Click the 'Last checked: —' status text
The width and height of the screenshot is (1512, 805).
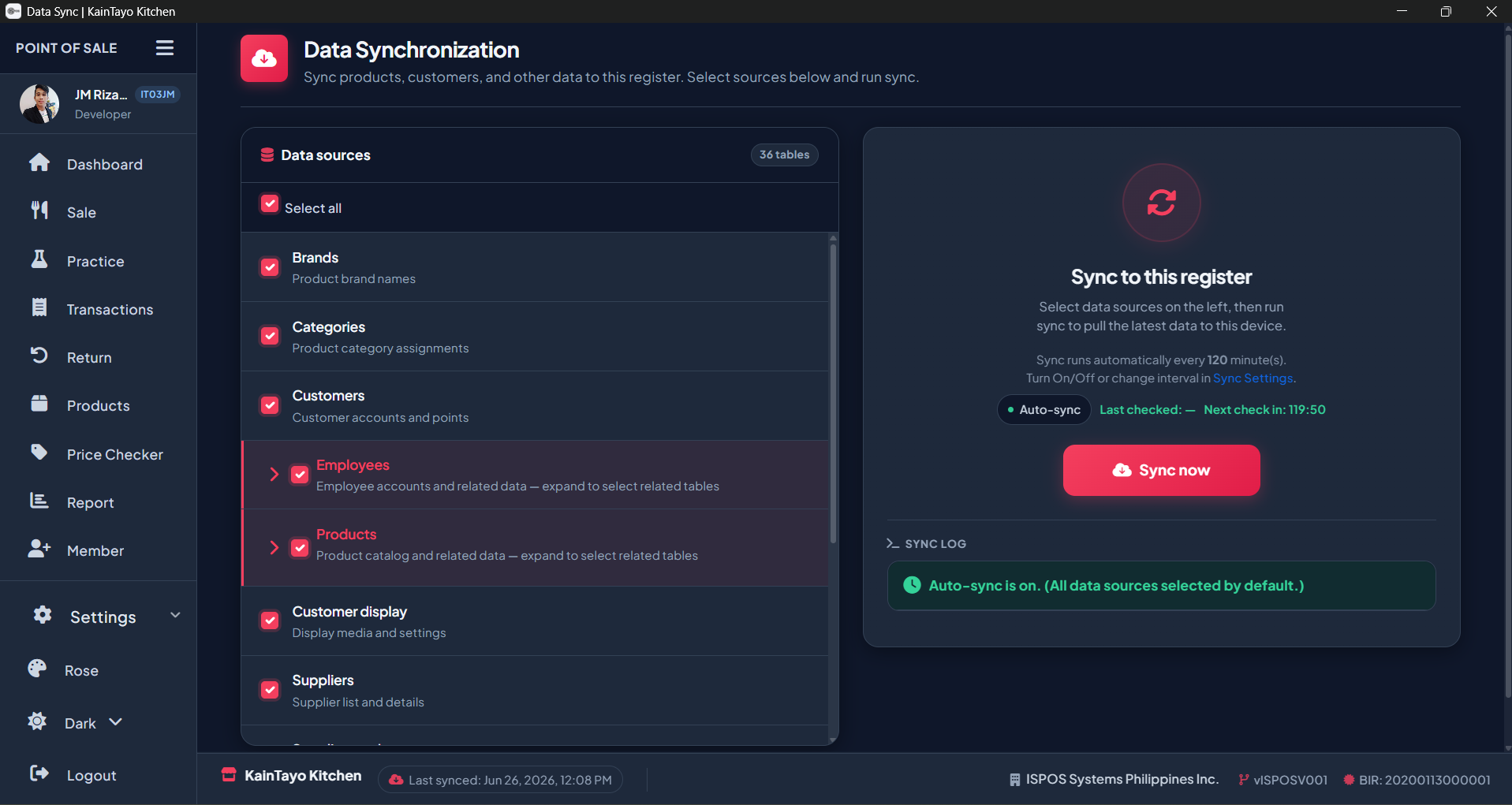[1147, 410]
